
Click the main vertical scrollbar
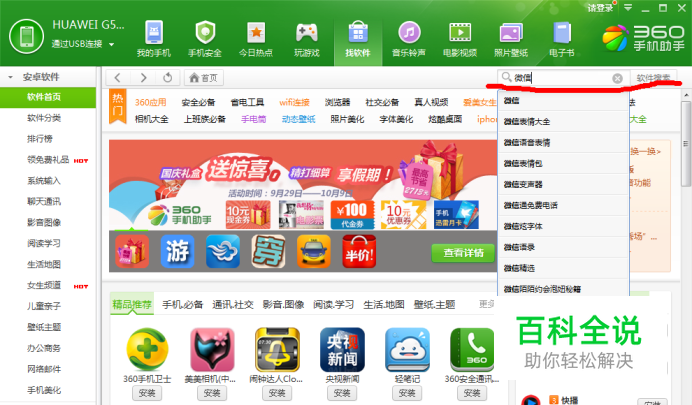(x=685, y=143)
